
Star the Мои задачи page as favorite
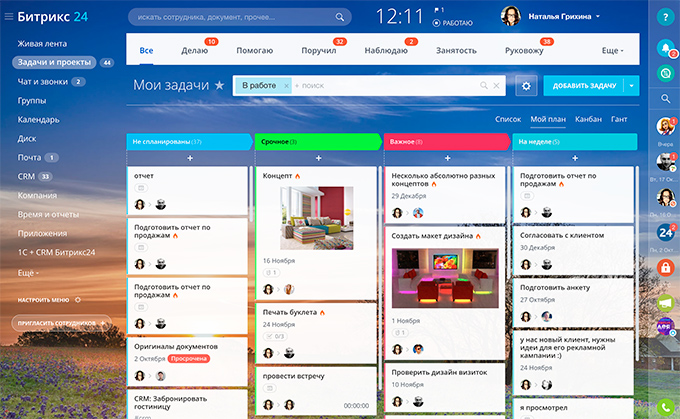(x=219, y=86)
